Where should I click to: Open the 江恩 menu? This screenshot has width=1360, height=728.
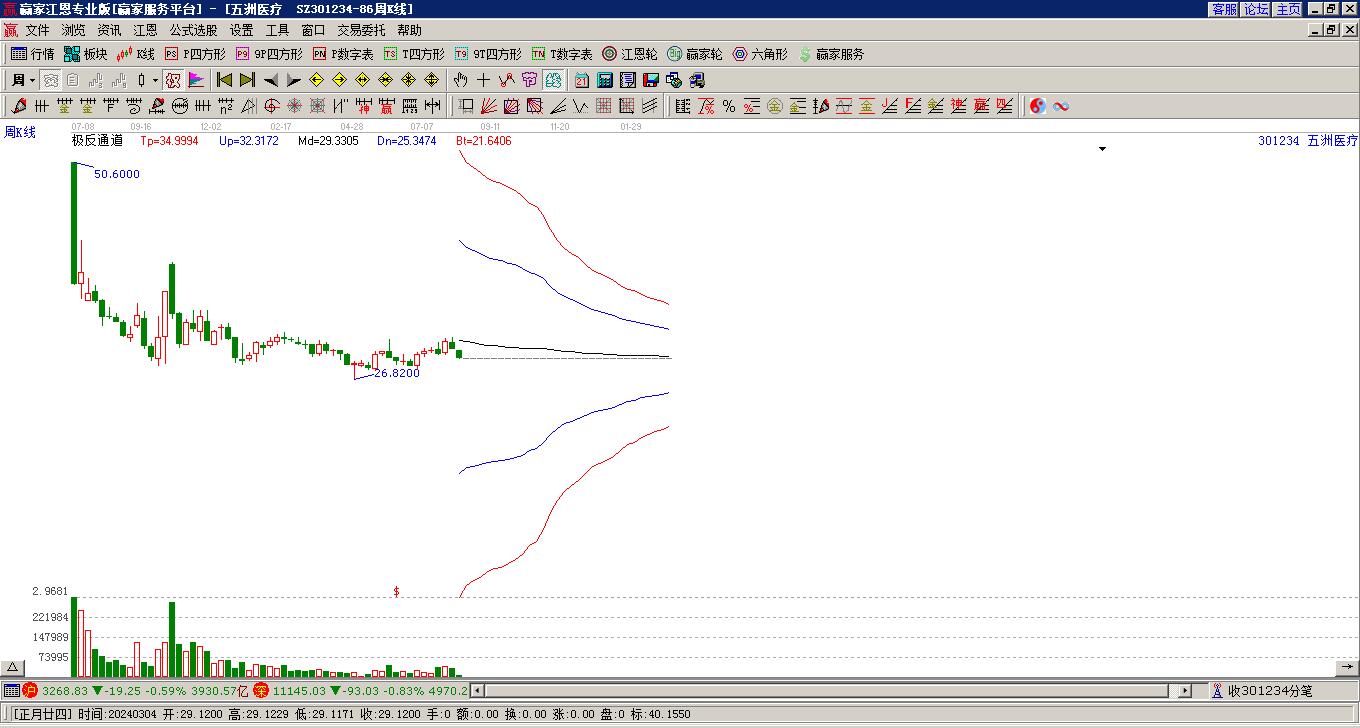[x=145, y=30]
